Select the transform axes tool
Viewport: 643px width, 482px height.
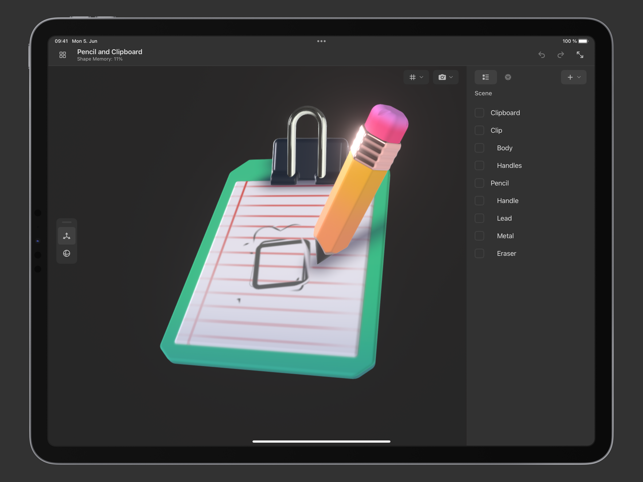[67, 236]
